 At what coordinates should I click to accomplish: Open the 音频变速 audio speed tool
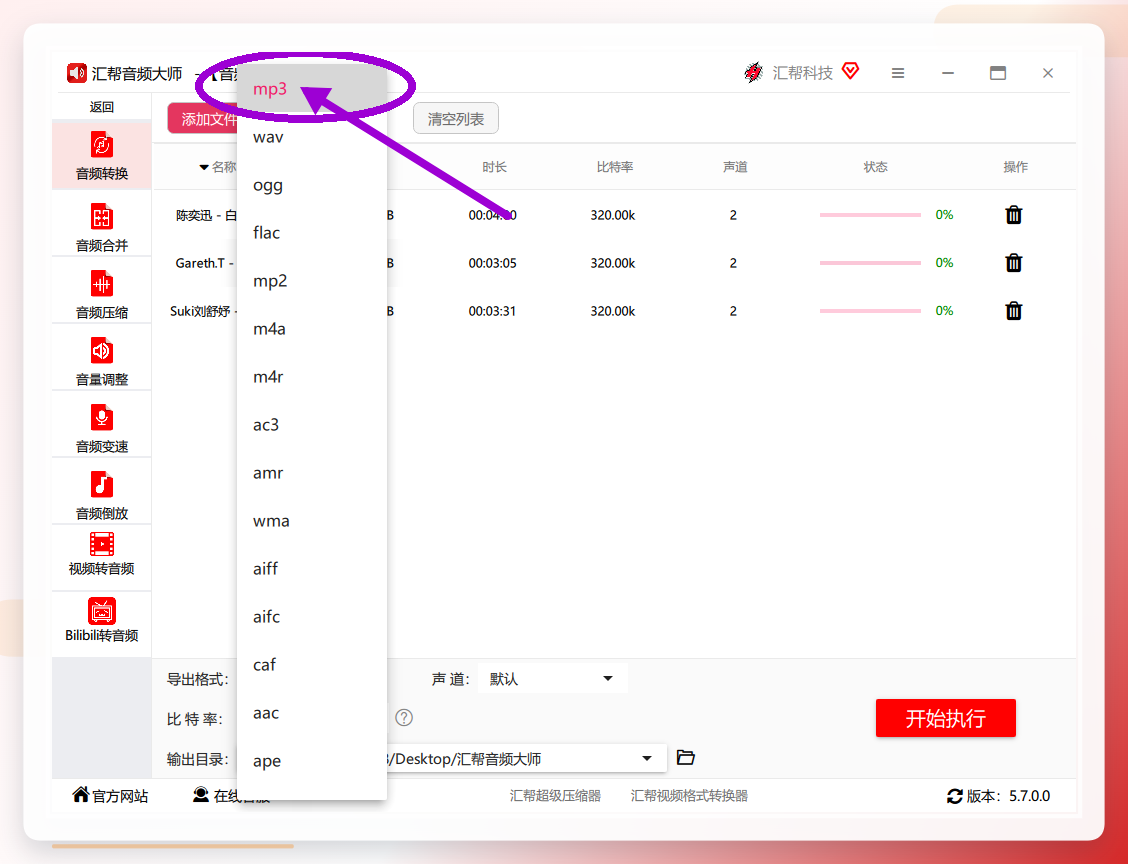(x=101, y=428)
